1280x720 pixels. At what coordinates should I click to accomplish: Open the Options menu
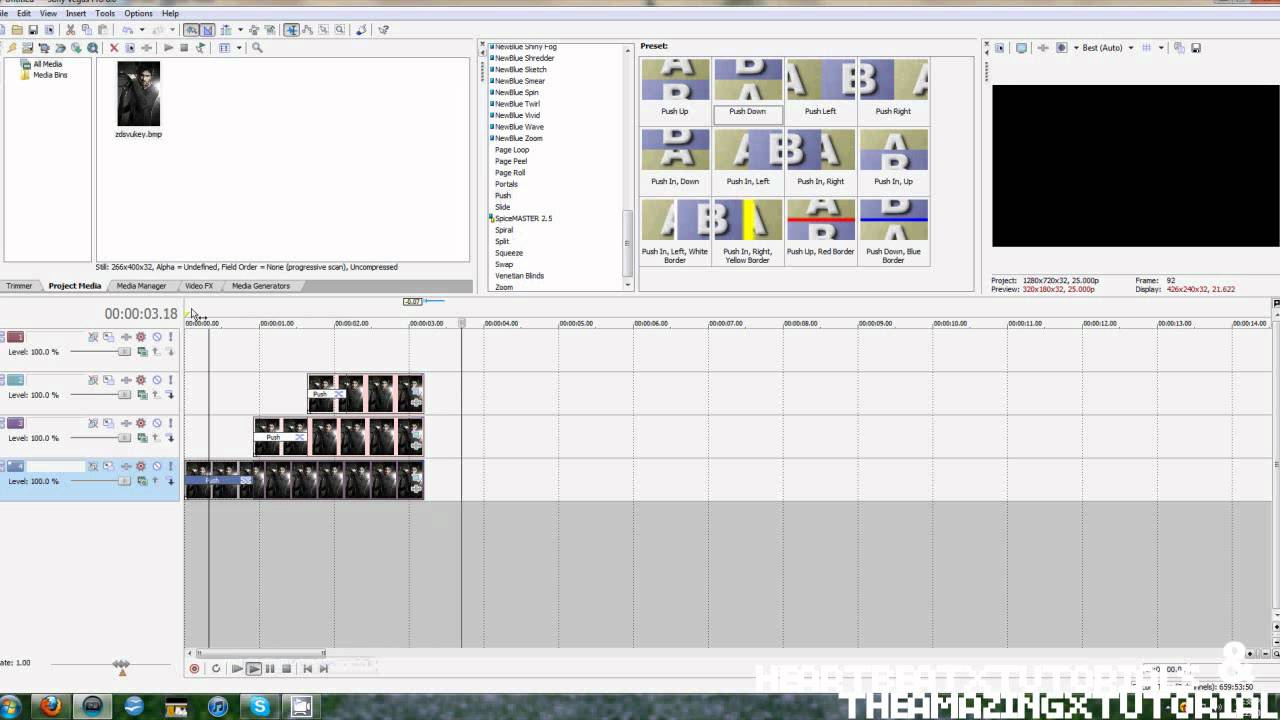point(138,13)
